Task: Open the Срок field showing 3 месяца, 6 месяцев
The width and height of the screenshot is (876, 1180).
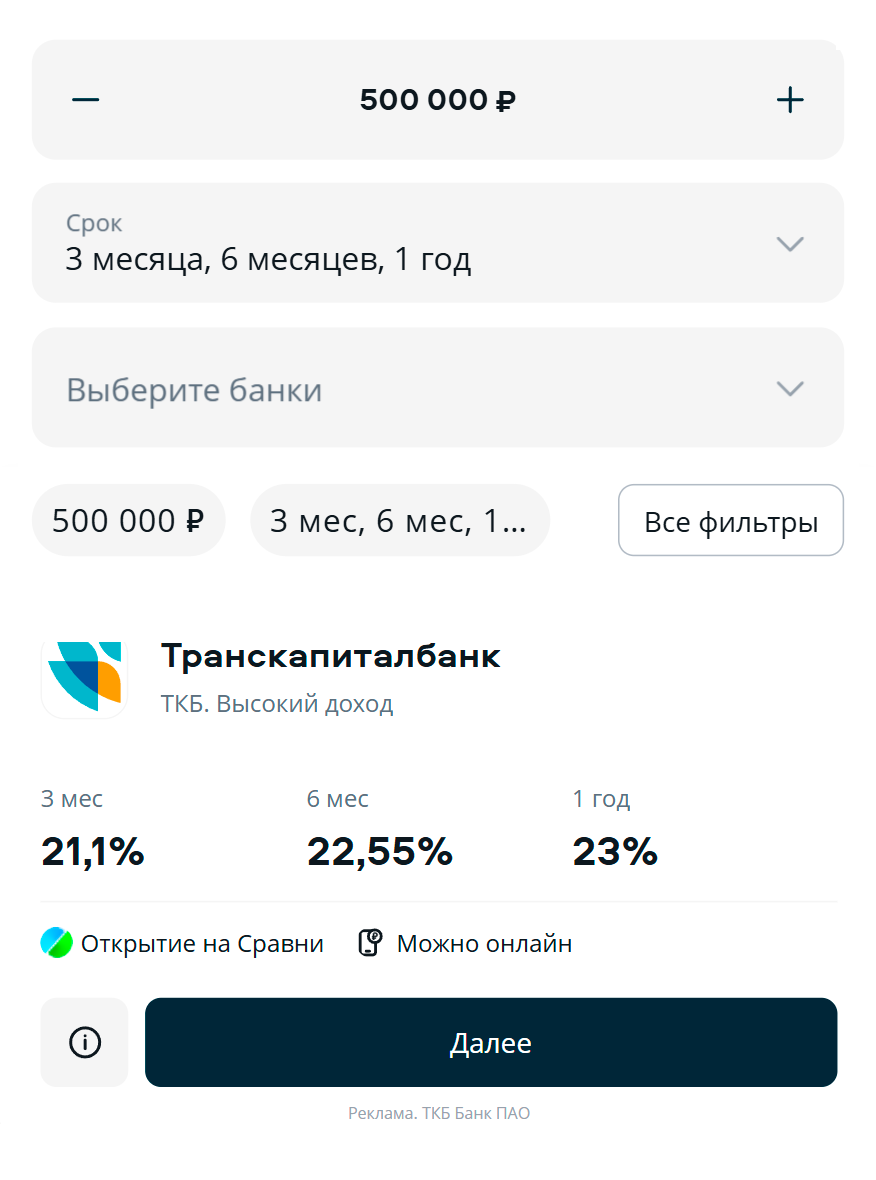Action: [x=437, y=242]
